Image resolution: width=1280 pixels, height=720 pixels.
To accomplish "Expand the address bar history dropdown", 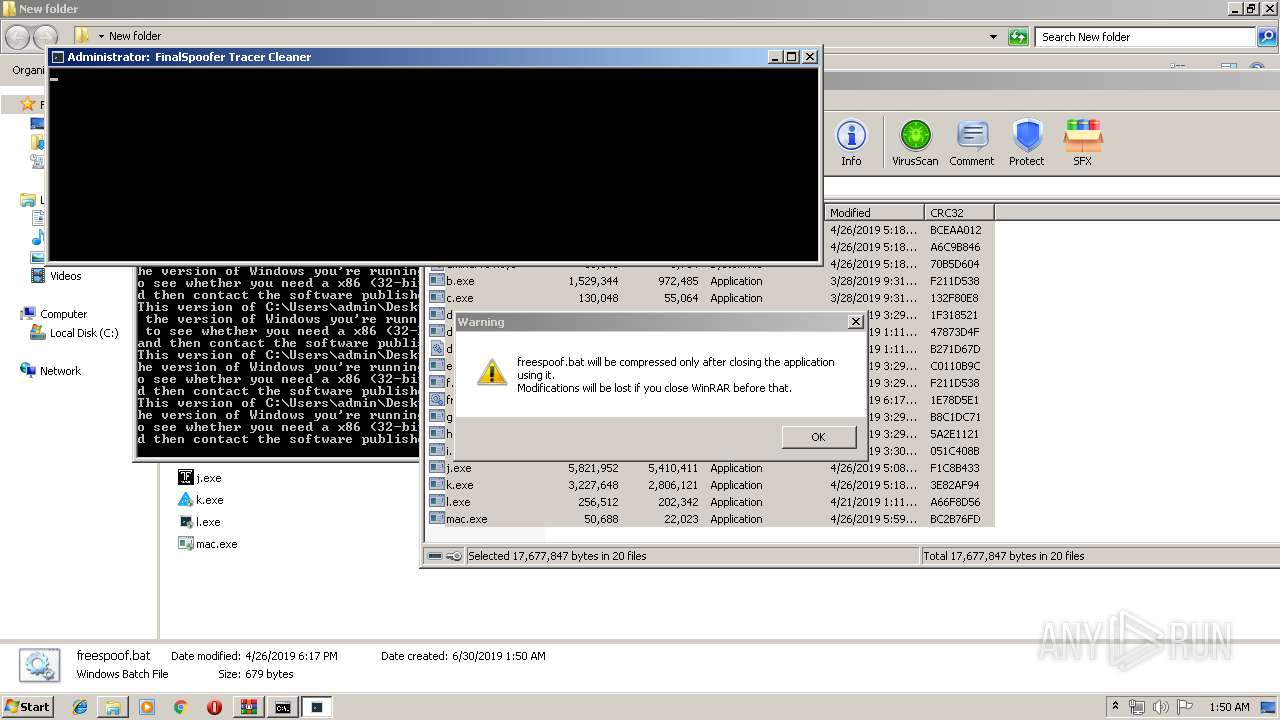I will click(993, 37).
